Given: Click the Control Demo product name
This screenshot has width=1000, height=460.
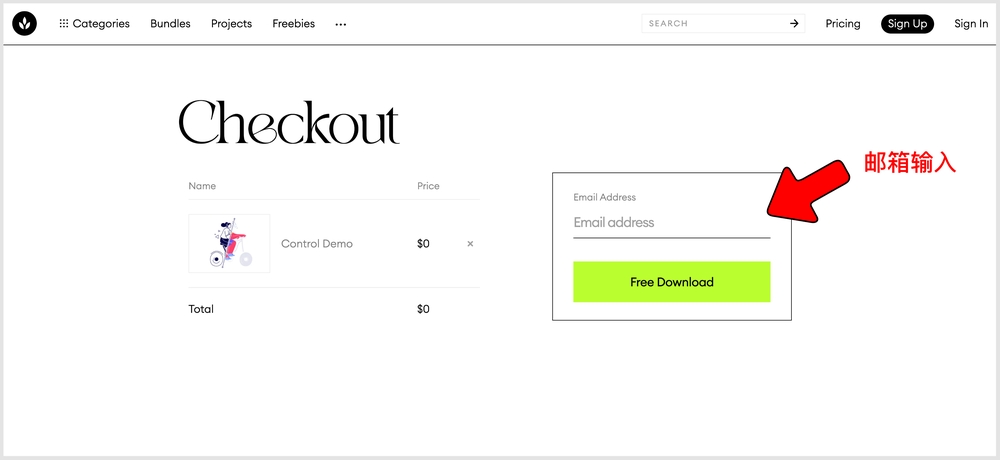Looking at the screenshot, I should point(317,244).
